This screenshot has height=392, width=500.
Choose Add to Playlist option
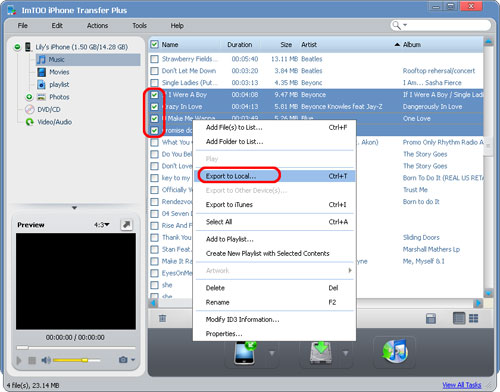point(275,239)
